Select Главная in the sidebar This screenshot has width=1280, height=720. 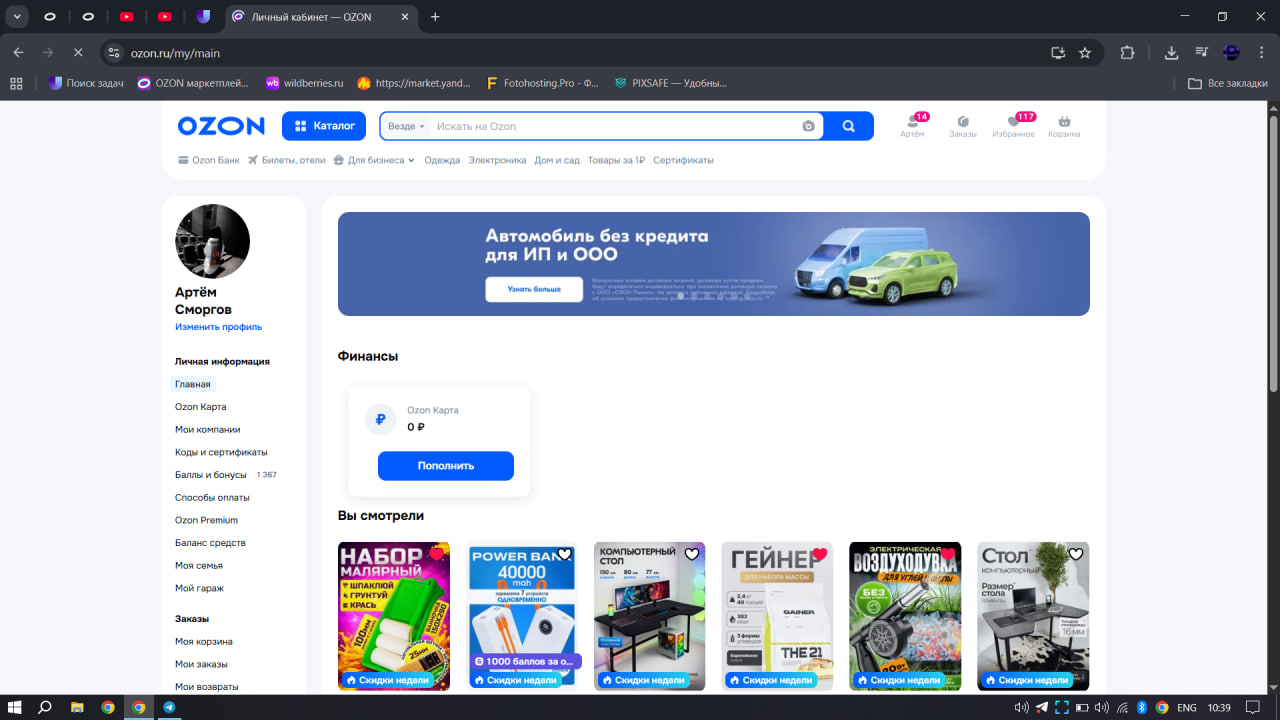pyautogui.click(x=193, y=384)
